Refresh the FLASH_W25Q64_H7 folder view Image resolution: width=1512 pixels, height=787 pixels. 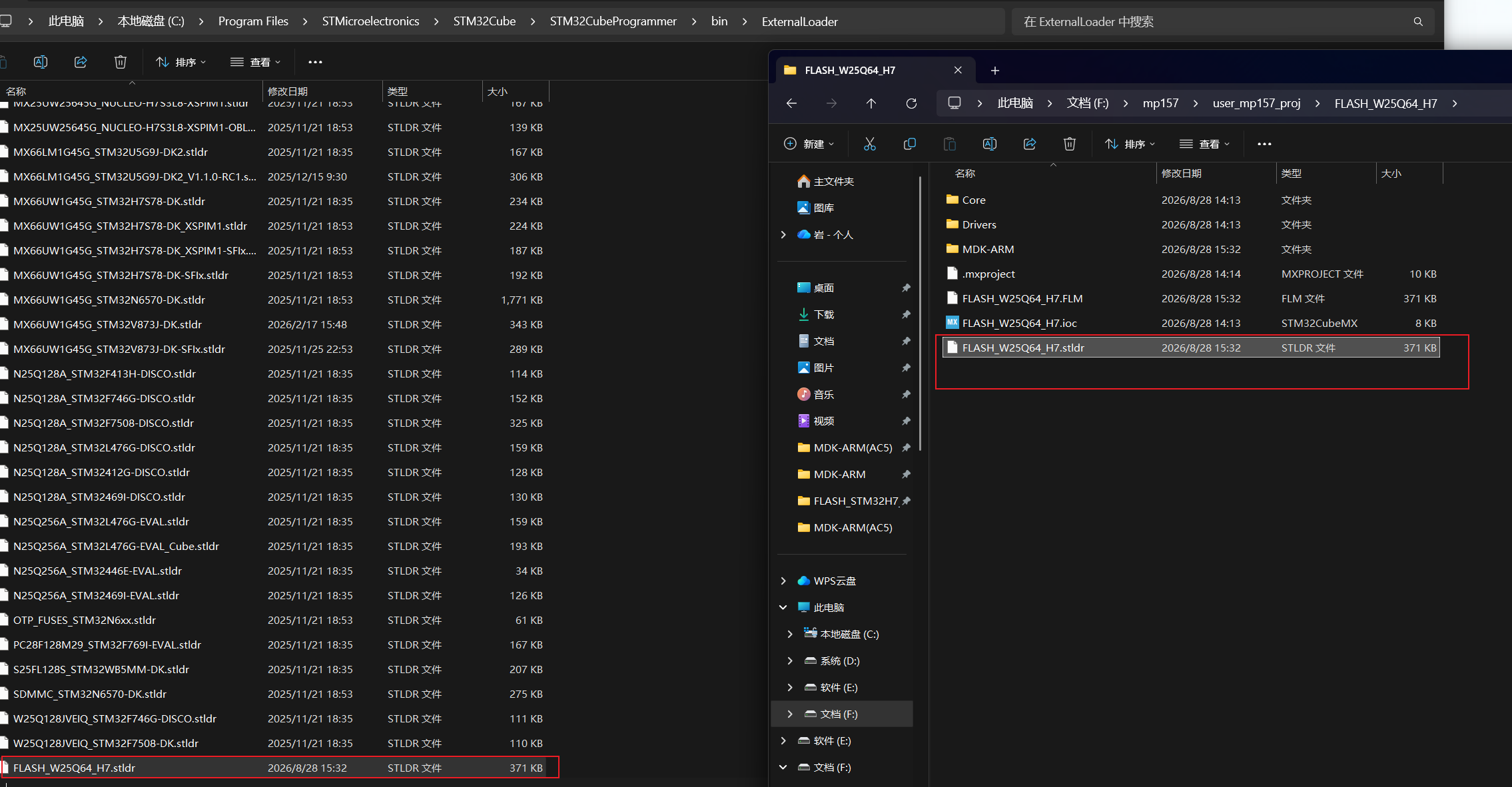coord(911,103)
